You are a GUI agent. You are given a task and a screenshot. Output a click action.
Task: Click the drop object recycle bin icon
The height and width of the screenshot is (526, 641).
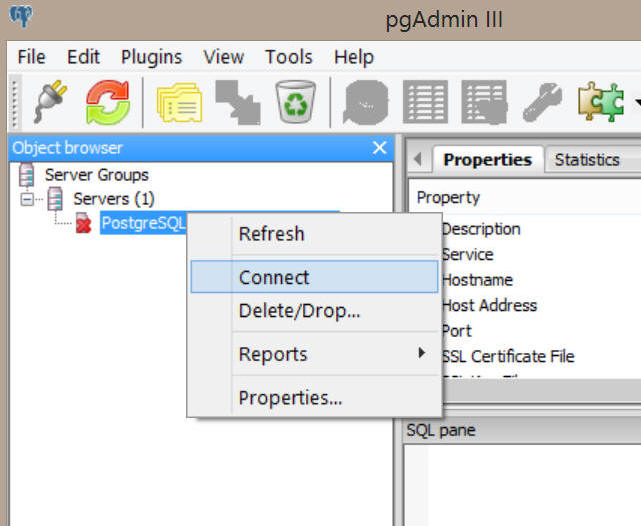click(296, 102)
